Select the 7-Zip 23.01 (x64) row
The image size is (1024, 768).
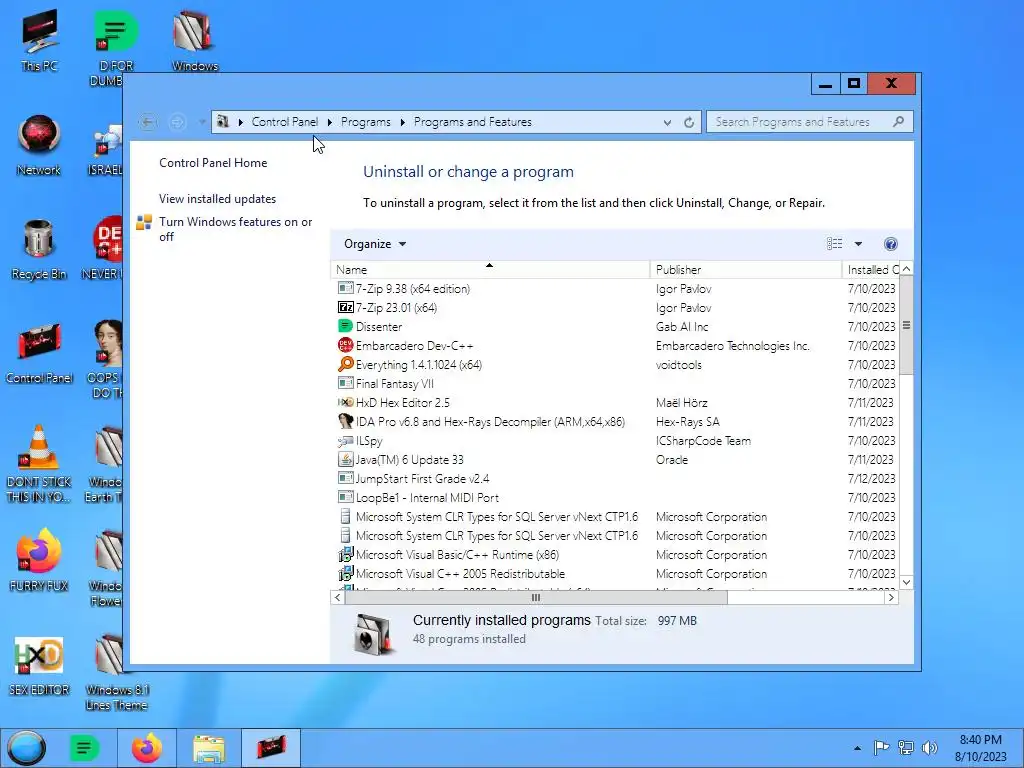tap(615, 308)
